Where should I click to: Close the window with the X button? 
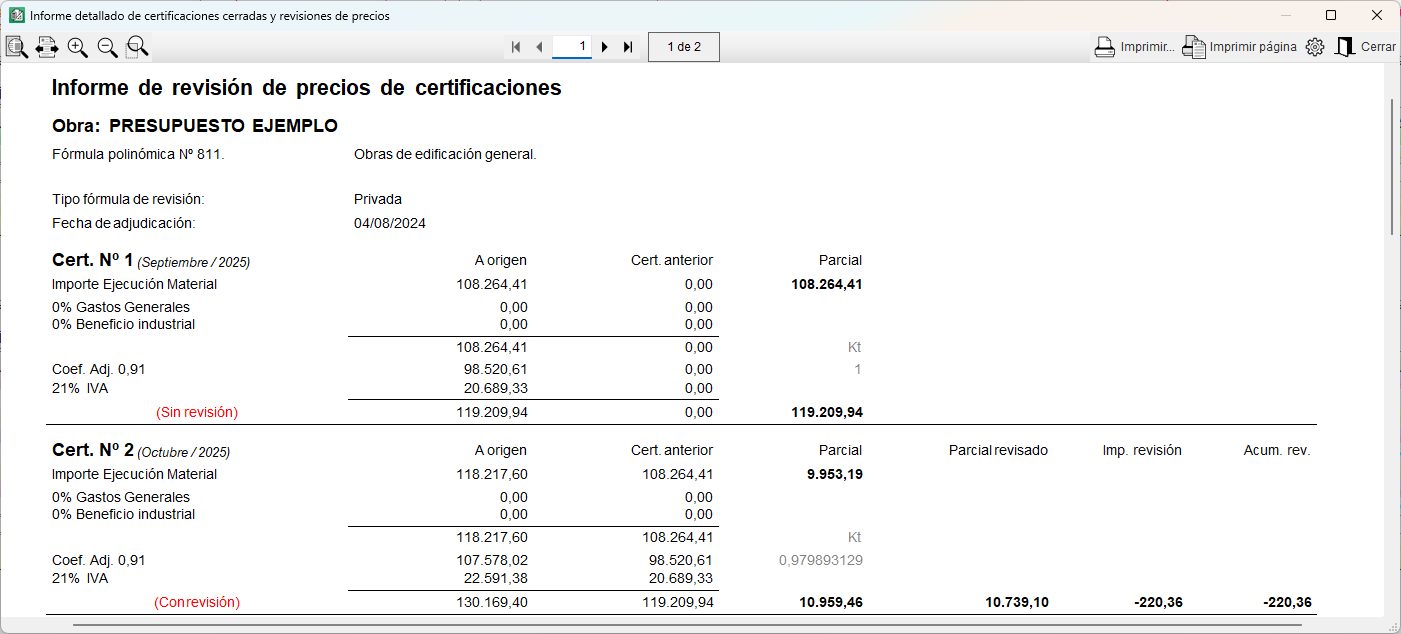pos(1377,15)
